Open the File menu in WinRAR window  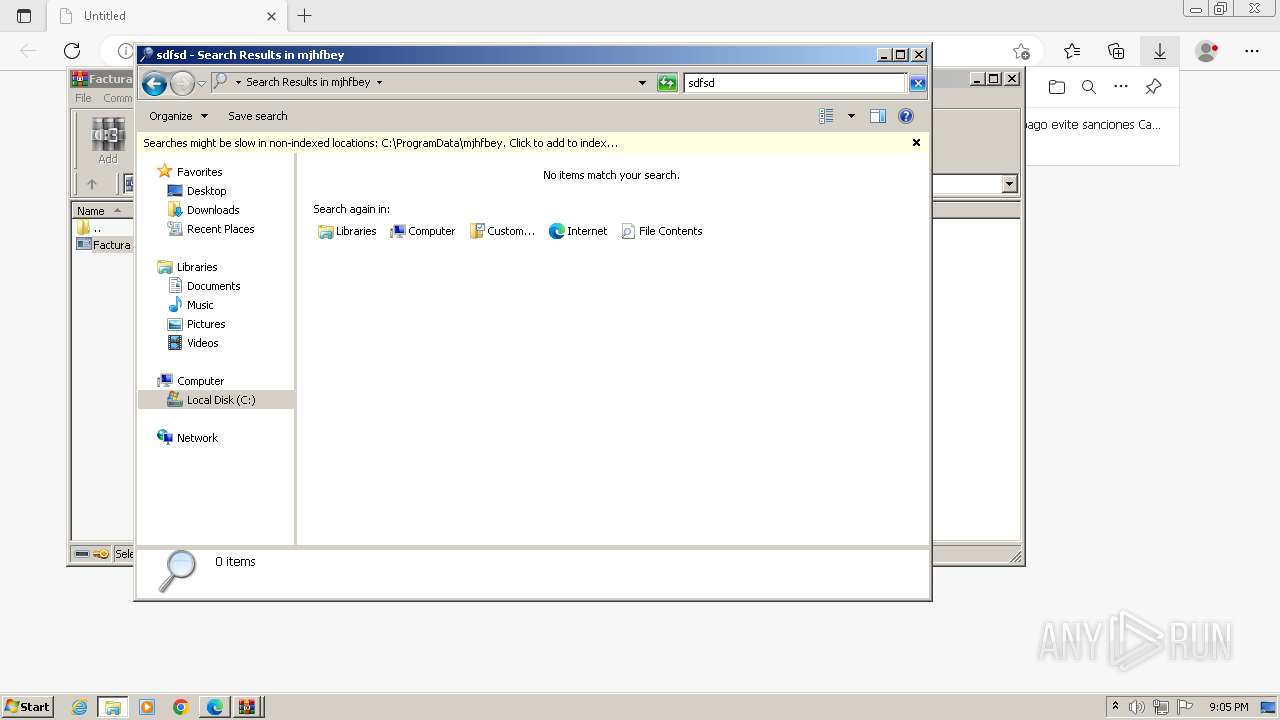pyautogui.click(x=83, y=98)
